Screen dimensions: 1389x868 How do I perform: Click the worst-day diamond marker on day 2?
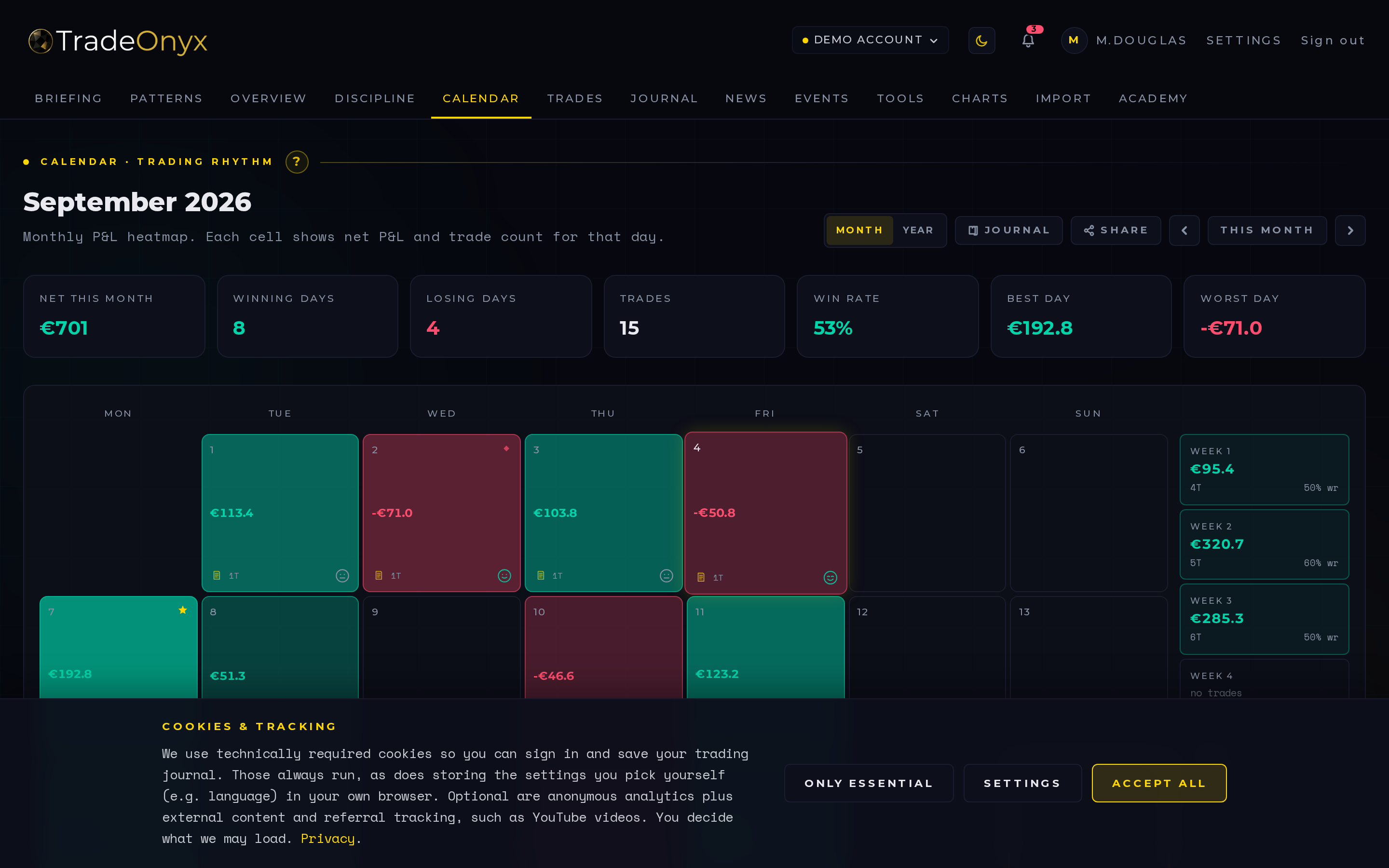pyautogui.click(x=506, y=448)
